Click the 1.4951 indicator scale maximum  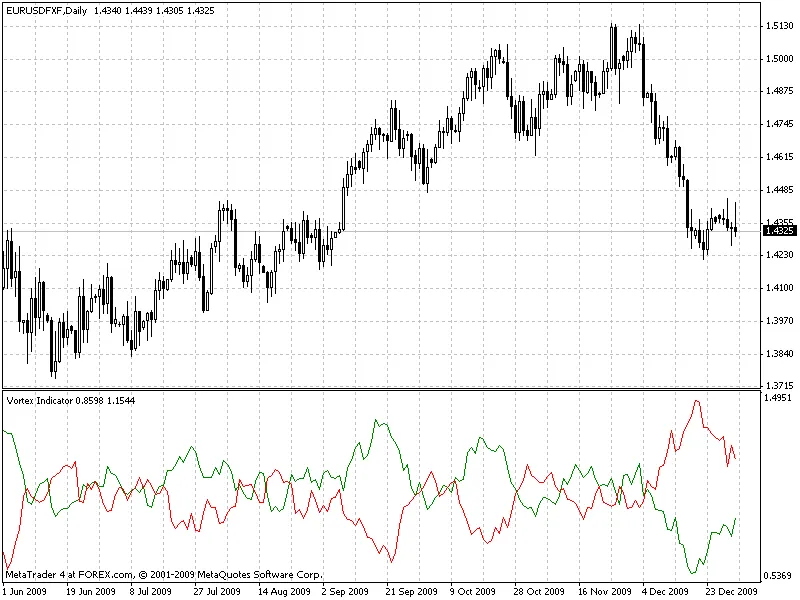pos(780,398)
